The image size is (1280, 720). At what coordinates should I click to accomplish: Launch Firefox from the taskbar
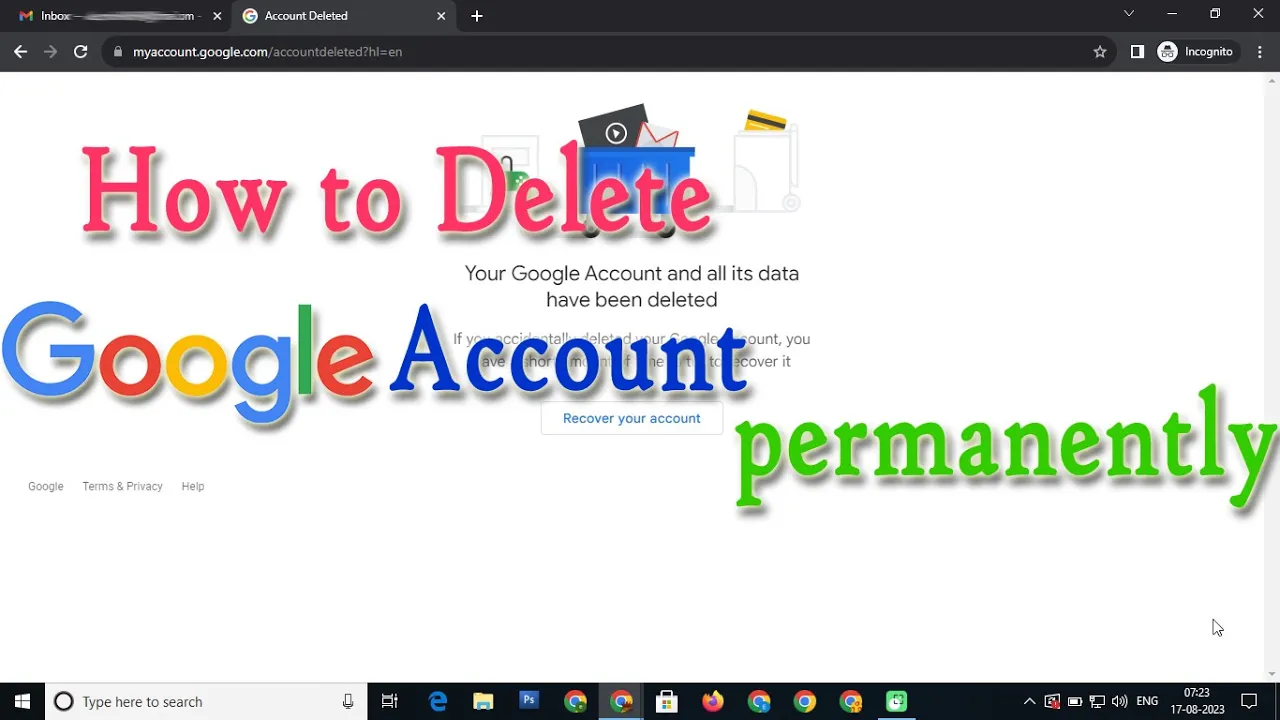[713, 702]
